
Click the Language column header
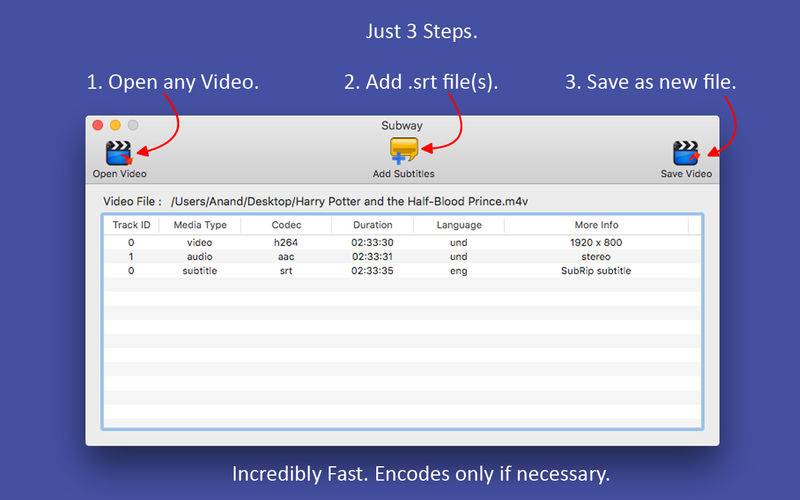click(459, 225)
